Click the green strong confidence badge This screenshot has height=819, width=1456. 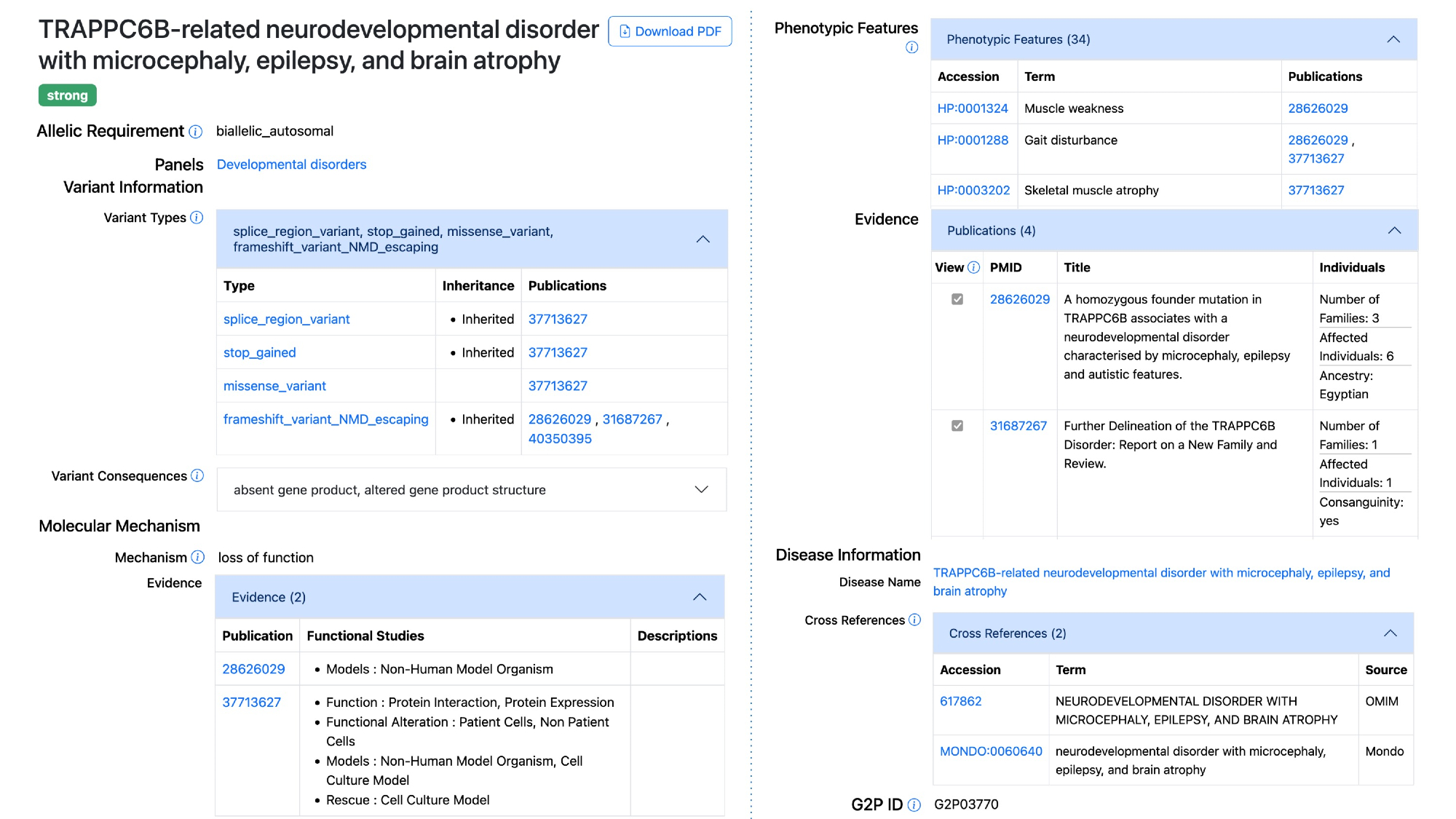(x=67, y=95)
